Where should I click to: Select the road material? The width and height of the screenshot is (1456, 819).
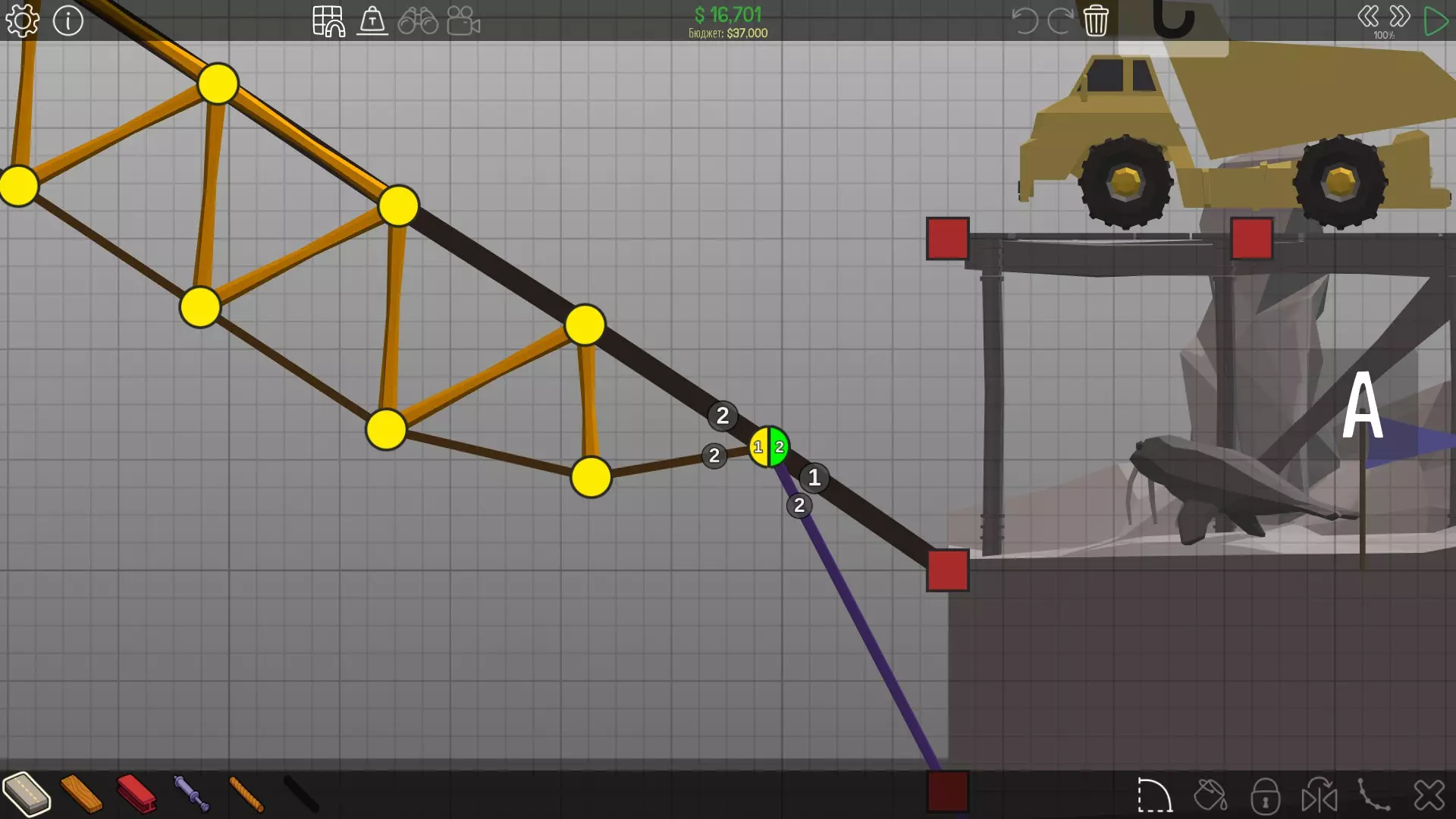[27, 794]
